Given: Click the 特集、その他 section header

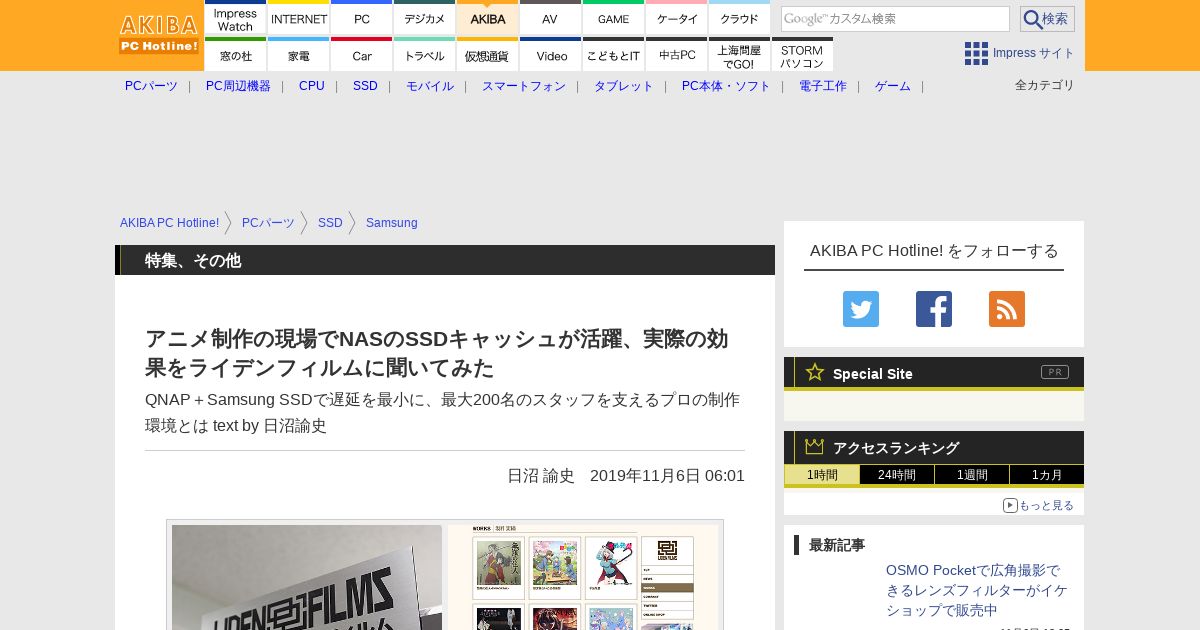Looking at the screenshot, I should click(x=445, y=260).
